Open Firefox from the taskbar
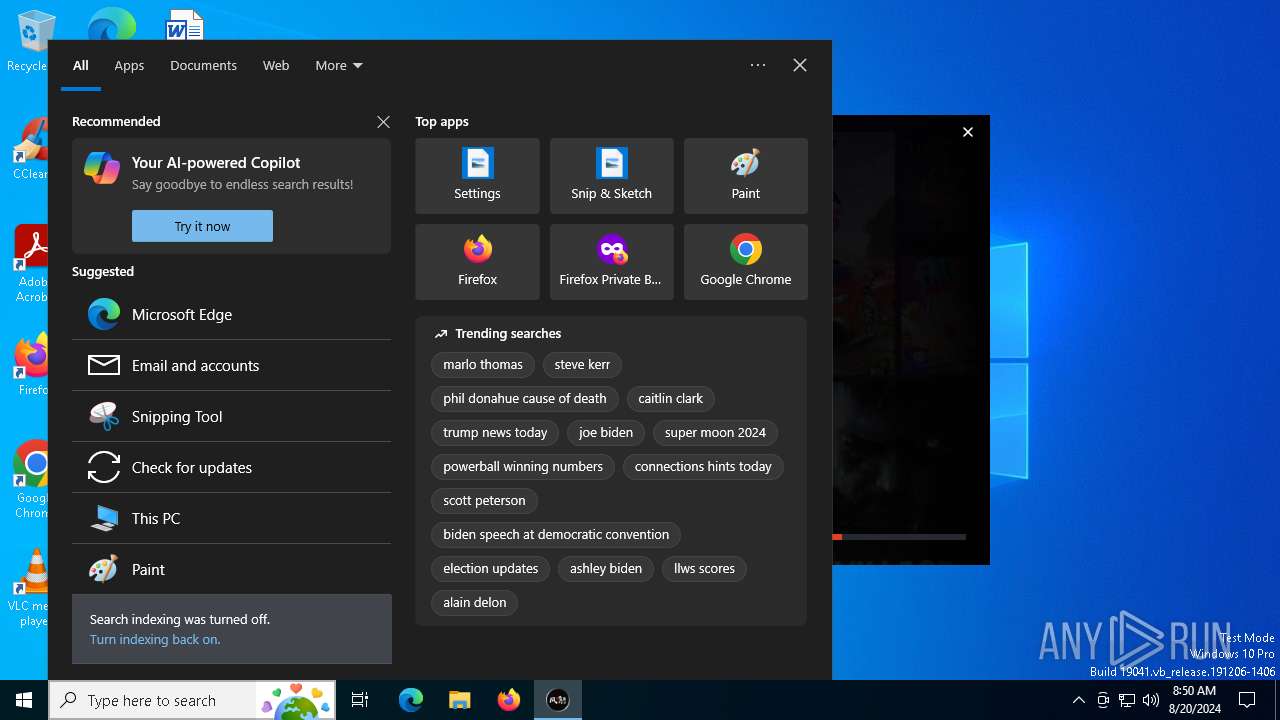The width and height of the screenshot is (1280, 720). point(509,700)
